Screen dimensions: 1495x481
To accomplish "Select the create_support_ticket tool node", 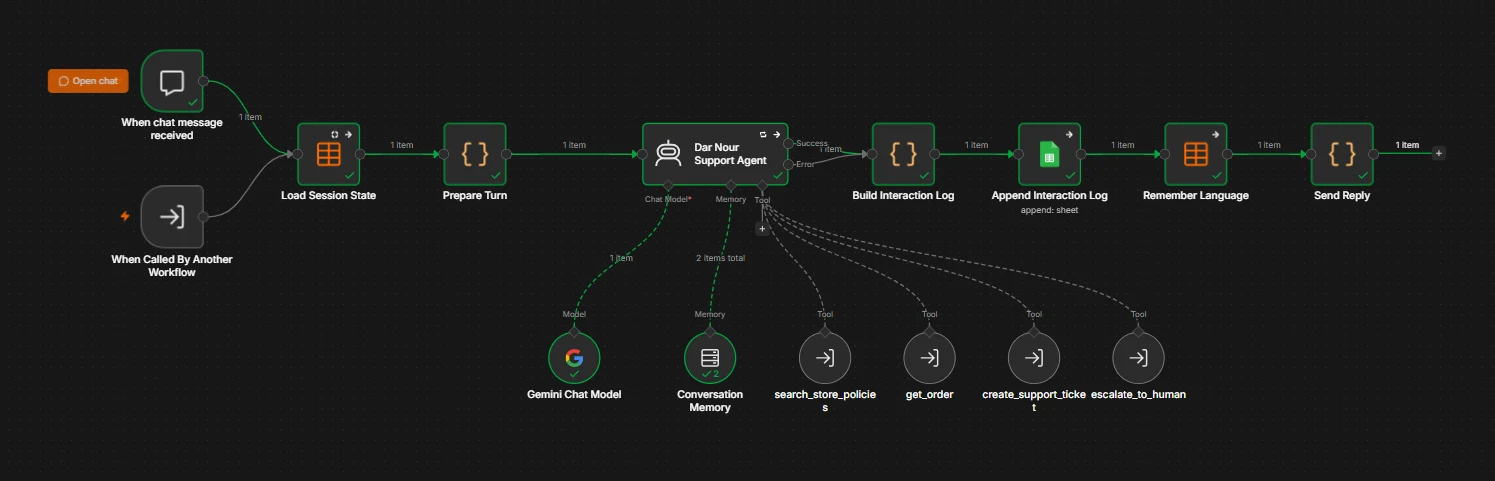I will [1034, 358].
